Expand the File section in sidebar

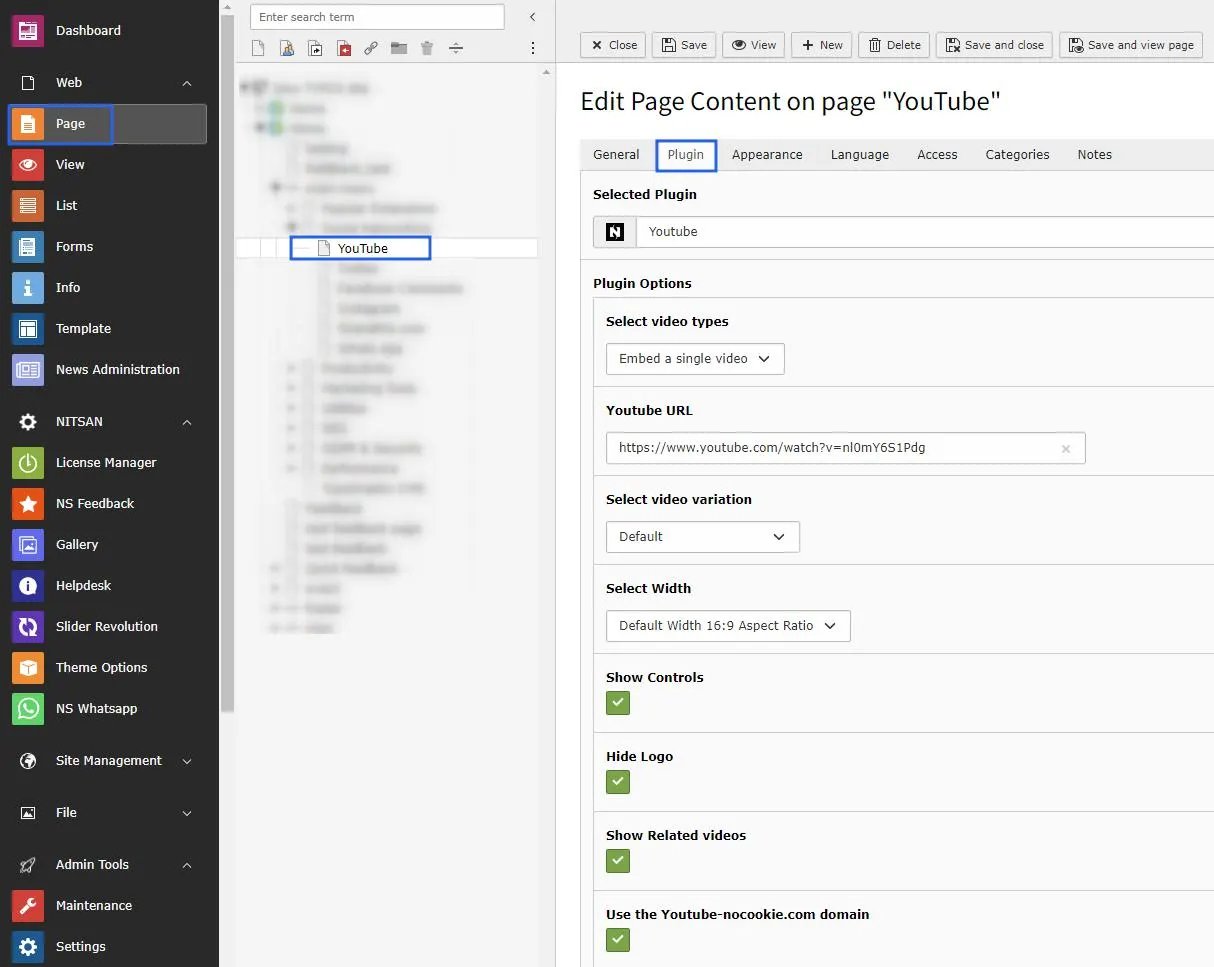tap(187, 813)
